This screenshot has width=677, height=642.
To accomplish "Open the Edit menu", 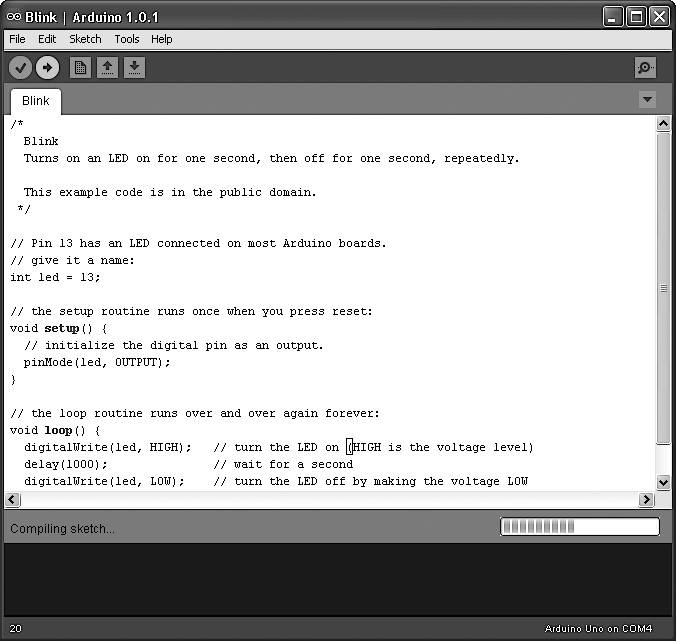I will 47,39.
